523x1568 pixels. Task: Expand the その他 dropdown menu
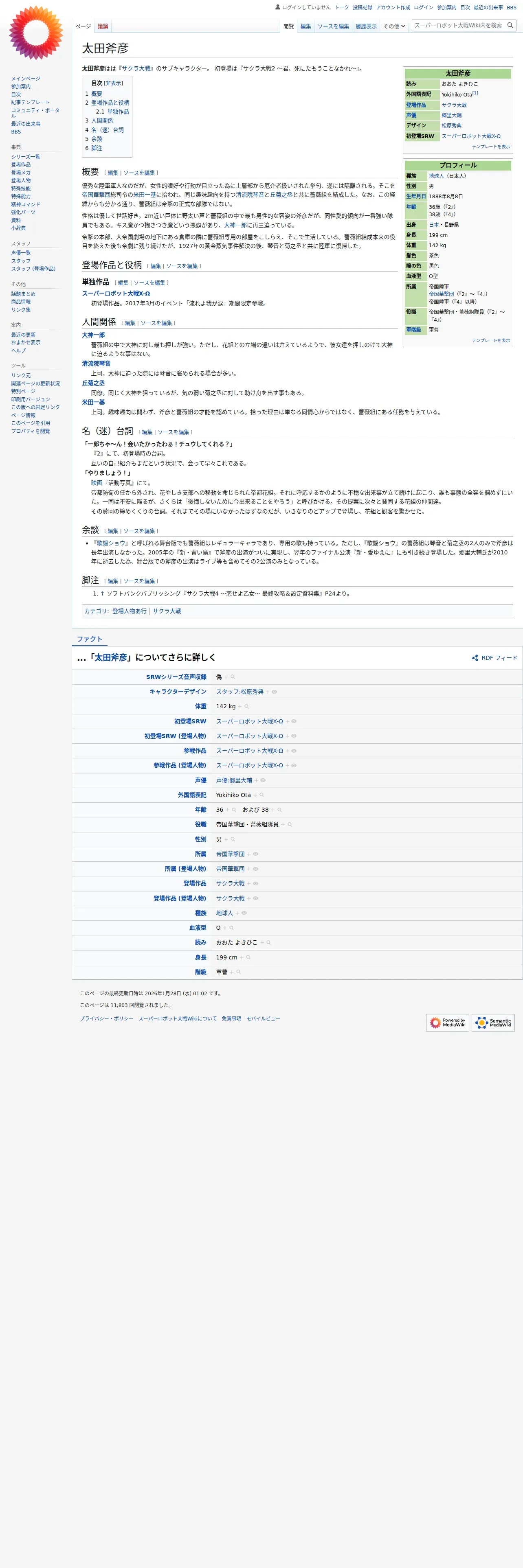tap(395, 26)
